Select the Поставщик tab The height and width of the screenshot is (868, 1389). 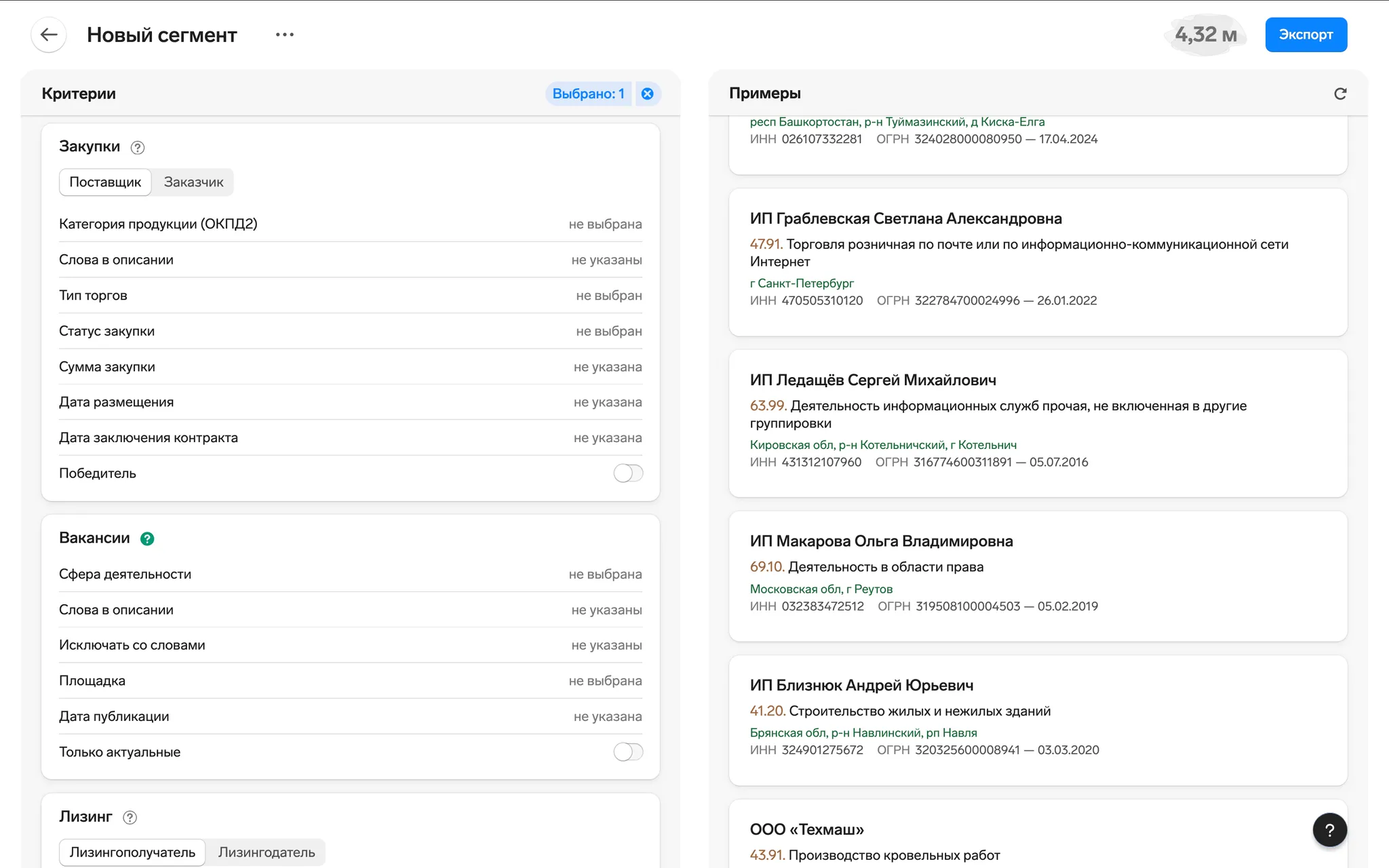[x=105, y=182]
